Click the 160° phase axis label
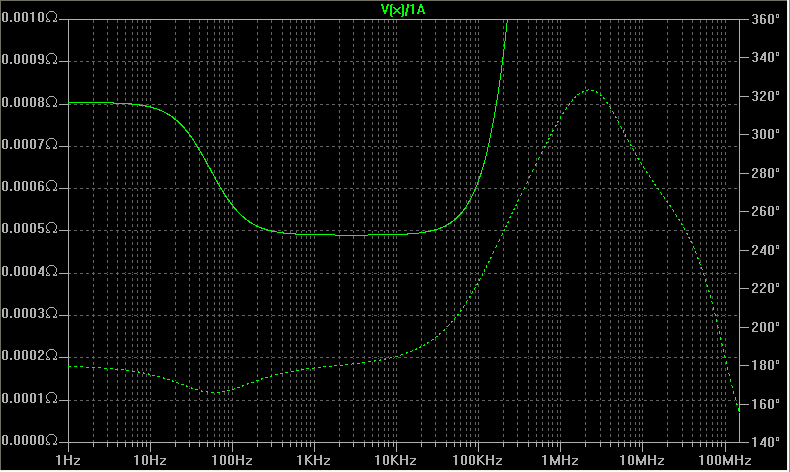The width and height of the screenshot is (790, 472). click(x=766, y=404)
